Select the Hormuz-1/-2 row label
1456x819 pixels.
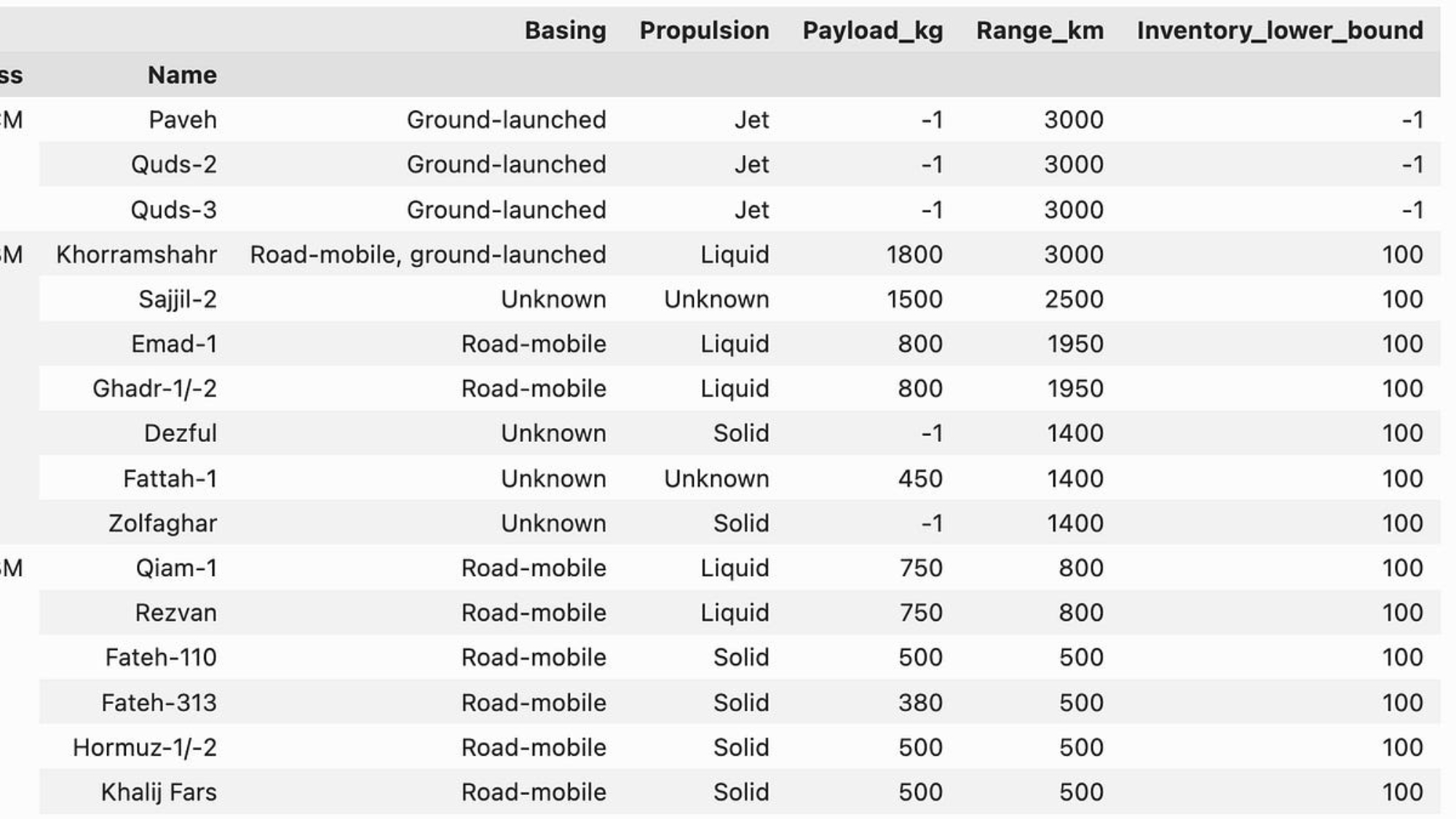pyautogui.click(x=144, y=748)
